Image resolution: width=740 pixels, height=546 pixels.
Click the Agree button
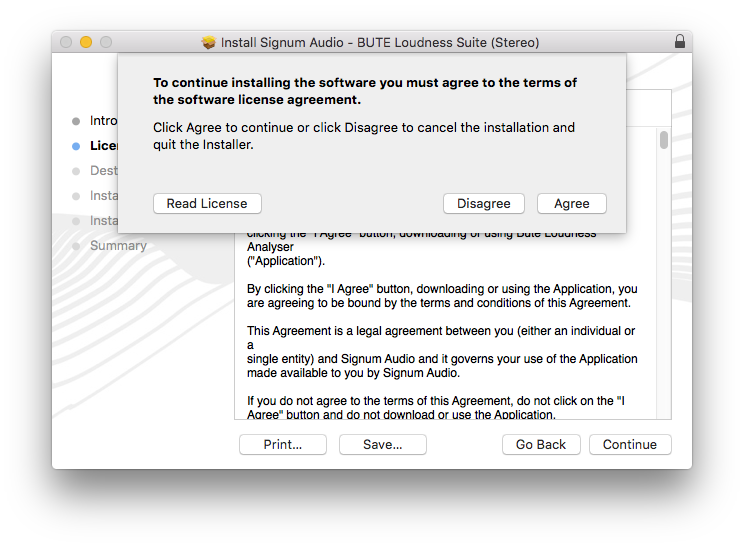pos(572,203)
